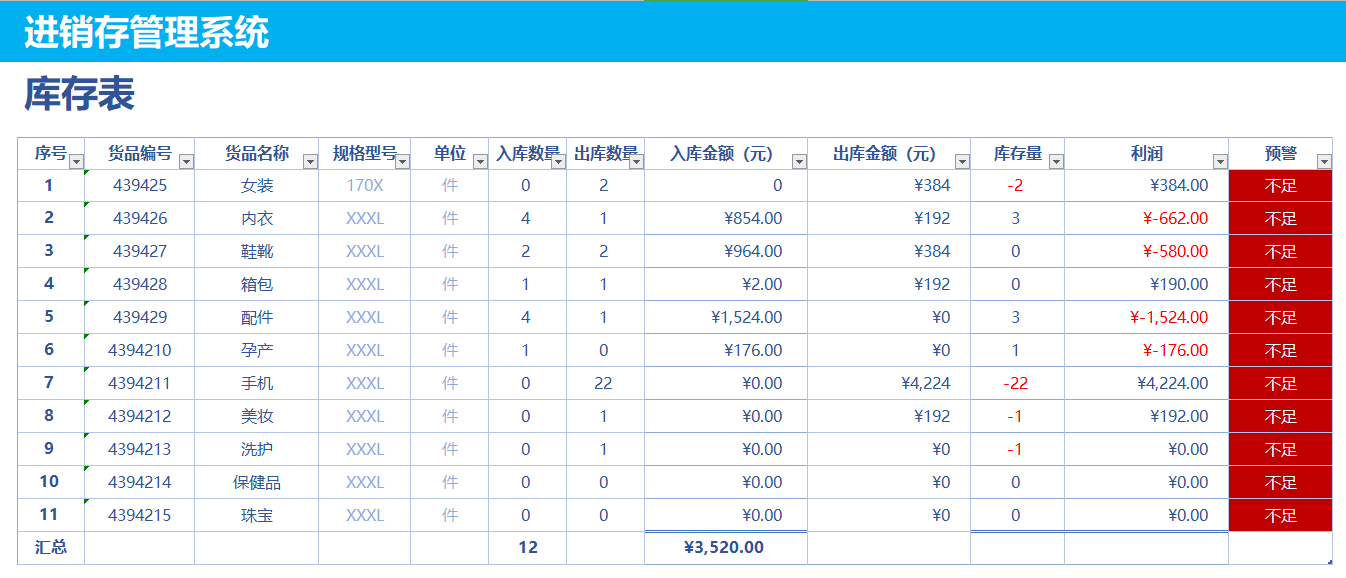
Task: Open the 单位 column filter dropdown
Action: pos(480,161)
